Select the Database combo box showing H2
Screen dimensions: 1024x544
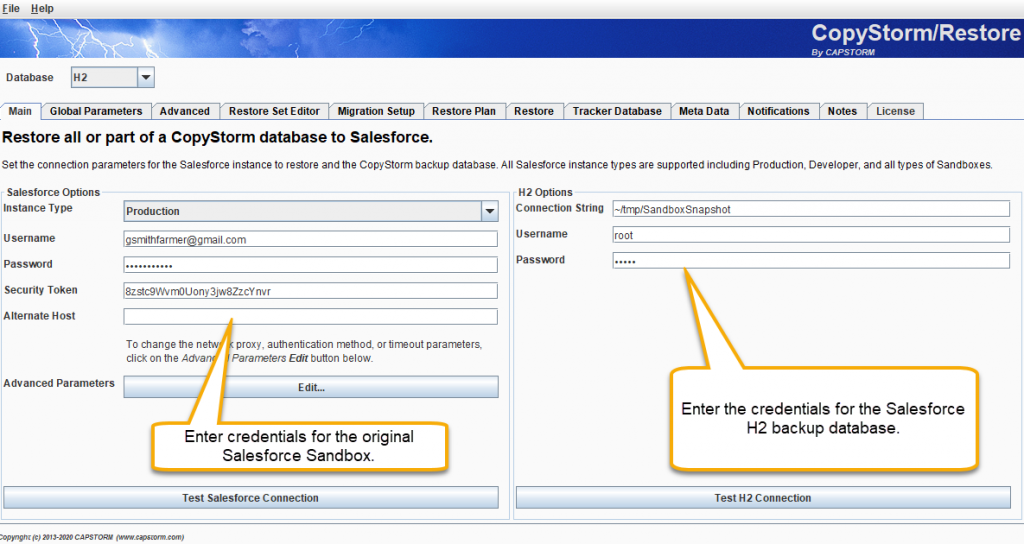click(x=112, y=78)
